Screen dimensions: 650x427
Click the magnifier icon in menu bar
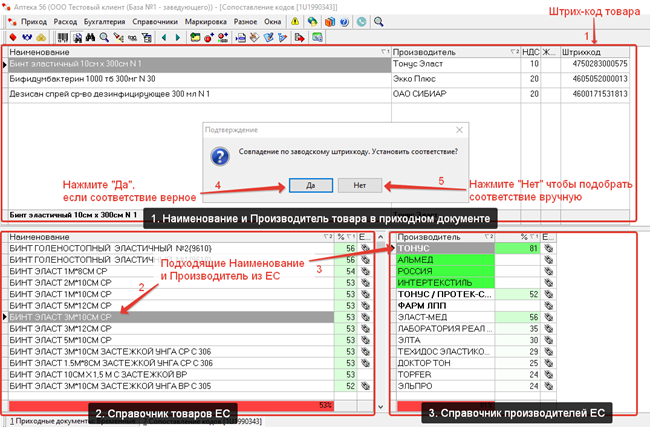point(378,22)
